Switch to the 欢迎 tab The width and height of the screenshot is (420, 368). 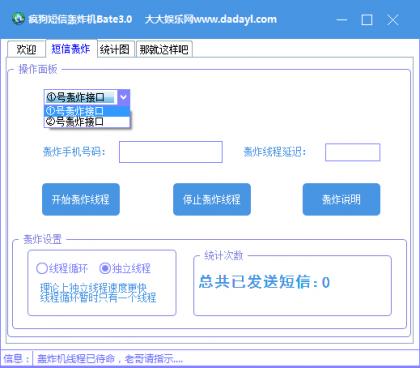click(x=26, y=49)
